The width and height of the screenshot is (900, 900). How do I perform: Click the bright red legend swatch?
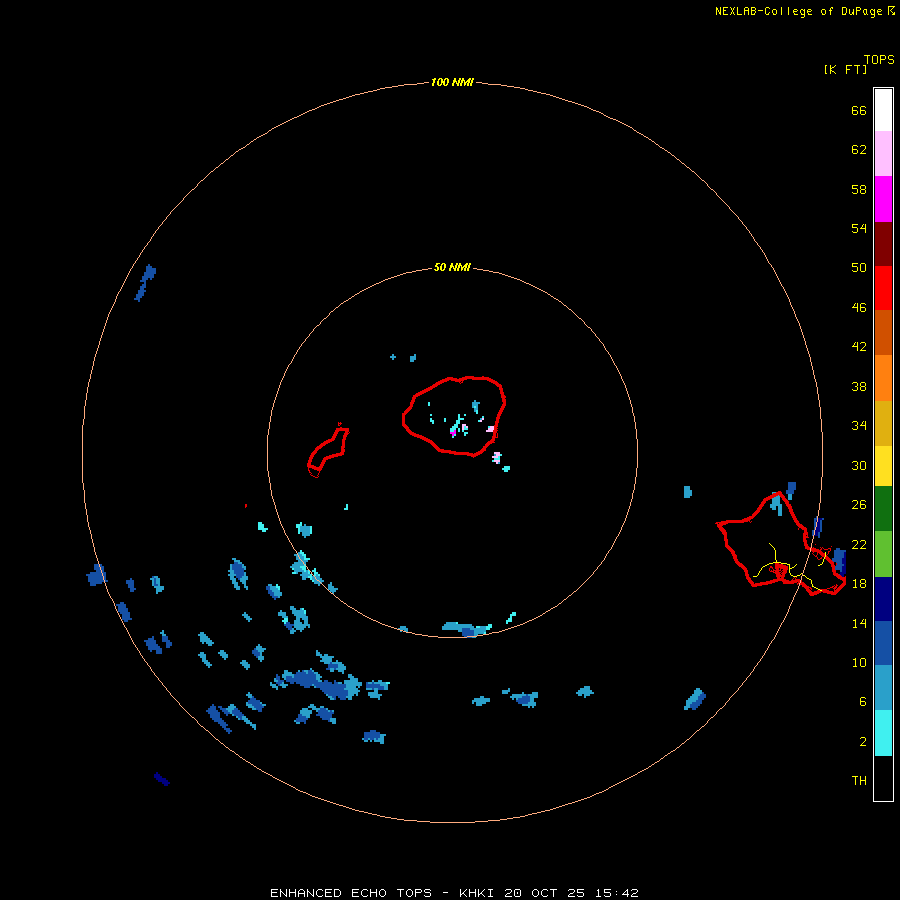click(883, 288)
